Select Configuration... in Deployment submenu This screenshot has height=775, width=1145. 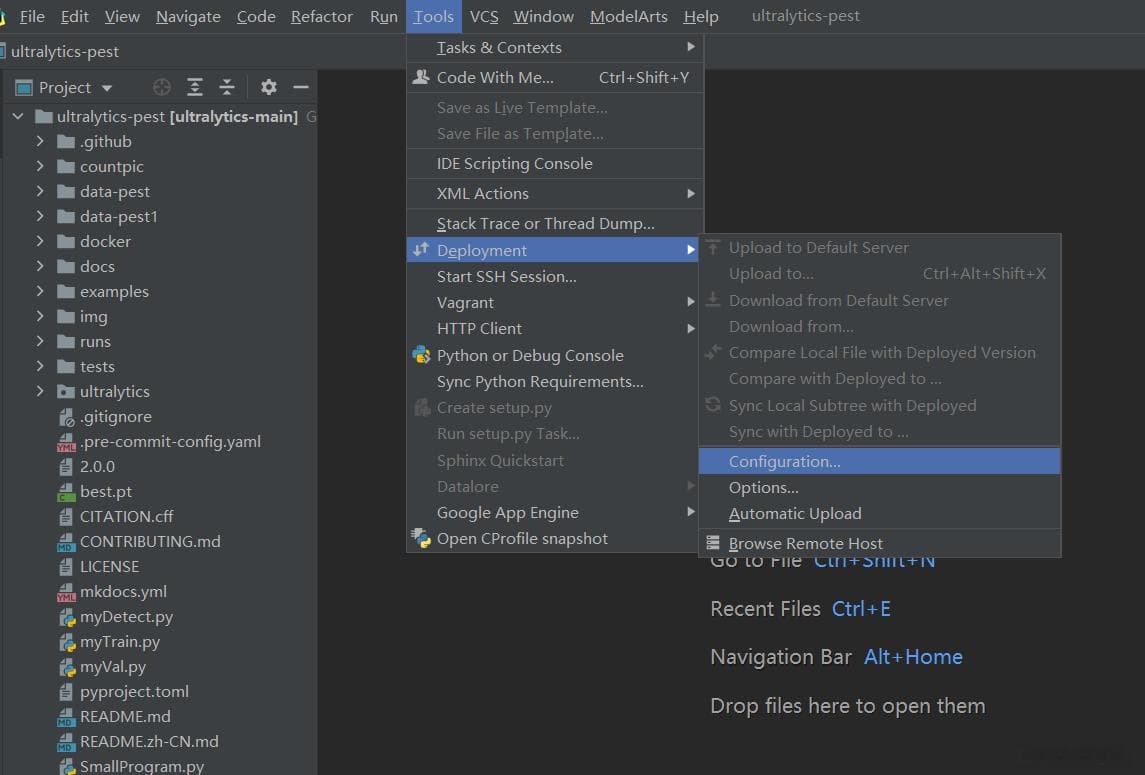(x=879, y=461)
